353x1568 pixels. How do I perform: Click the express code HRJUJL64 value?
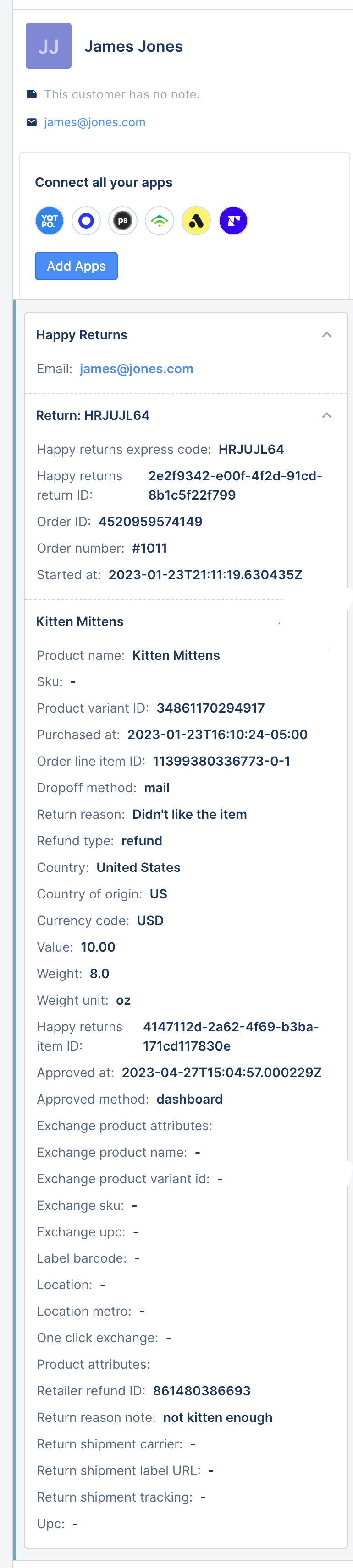251,449
